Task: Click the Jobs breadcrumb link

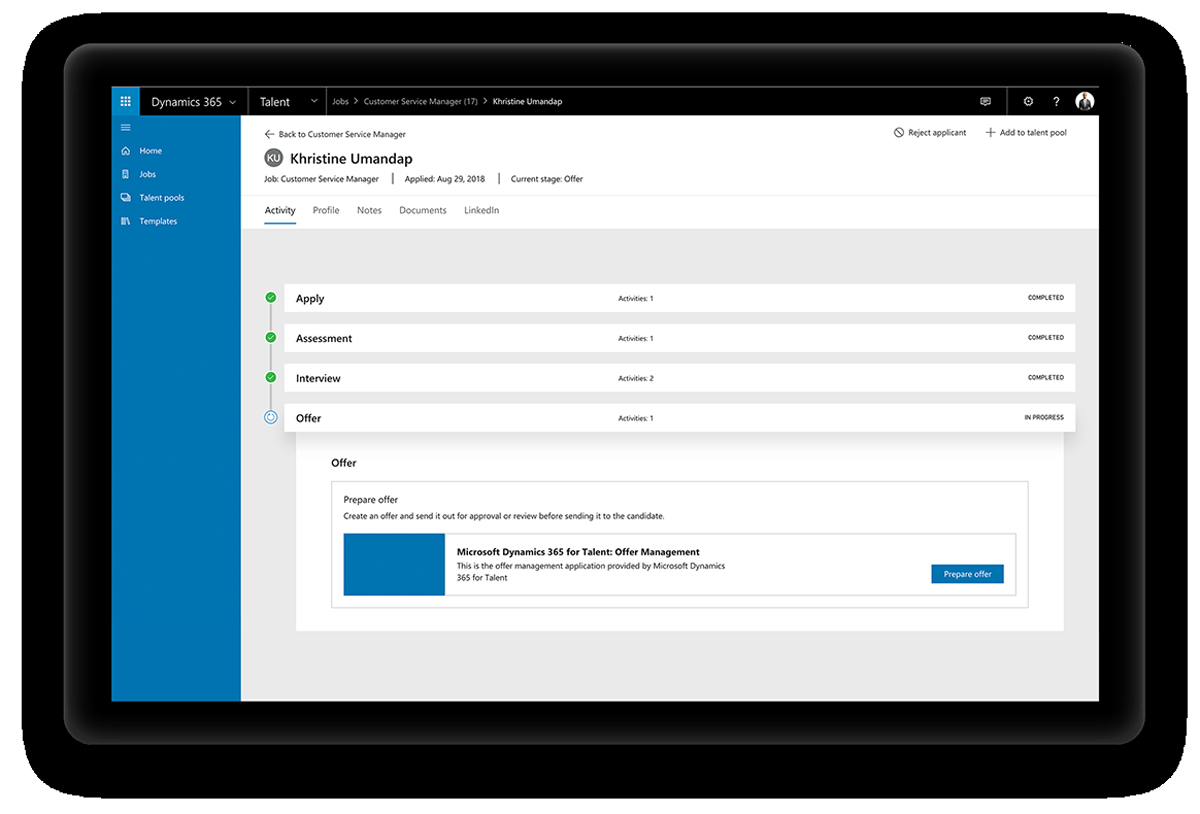Action: click(x=340, y=102)
